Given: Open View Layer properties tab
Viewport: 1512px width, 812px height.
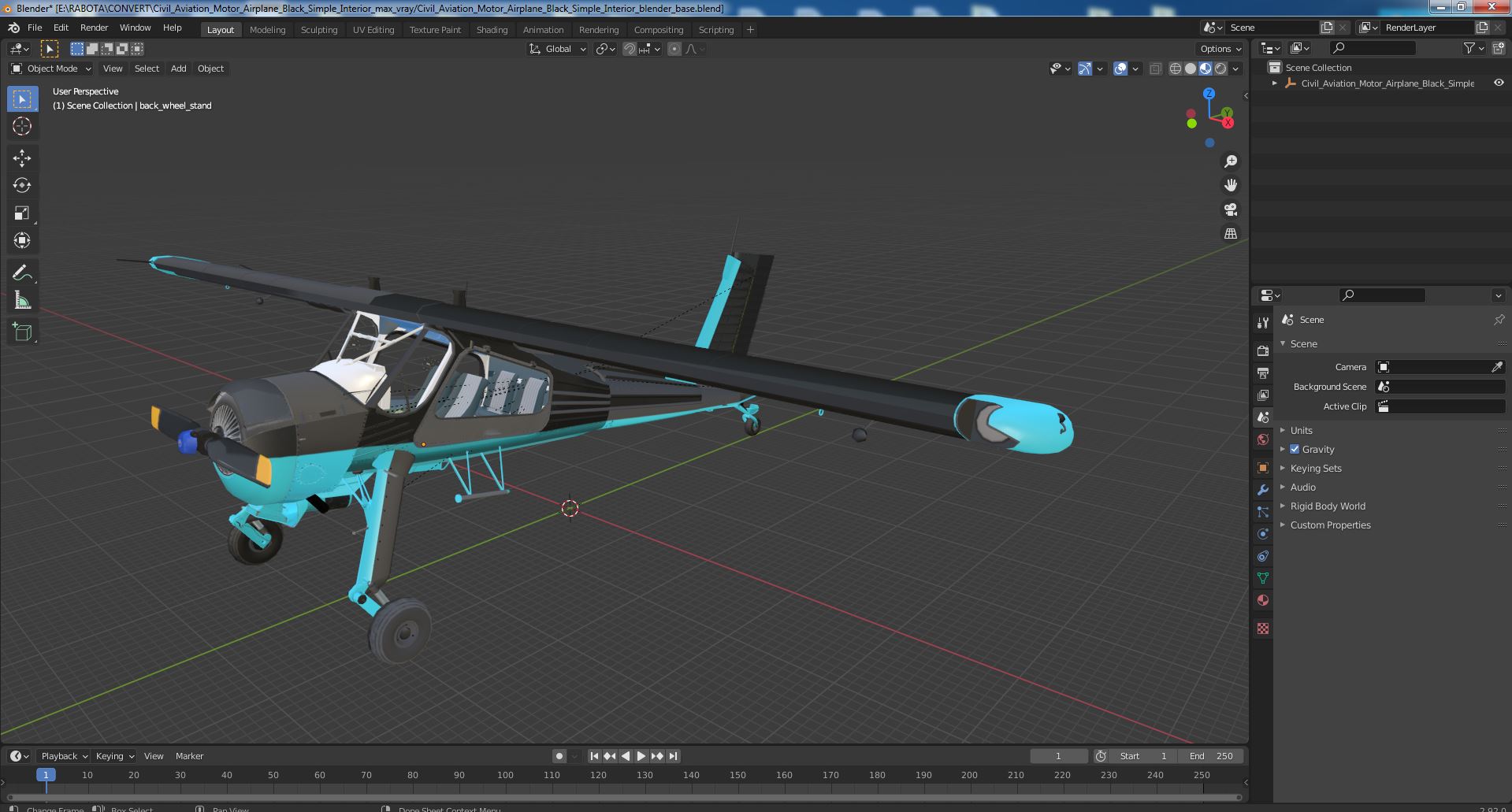Looking at the screenshot, I should [x=1263, y=395].
